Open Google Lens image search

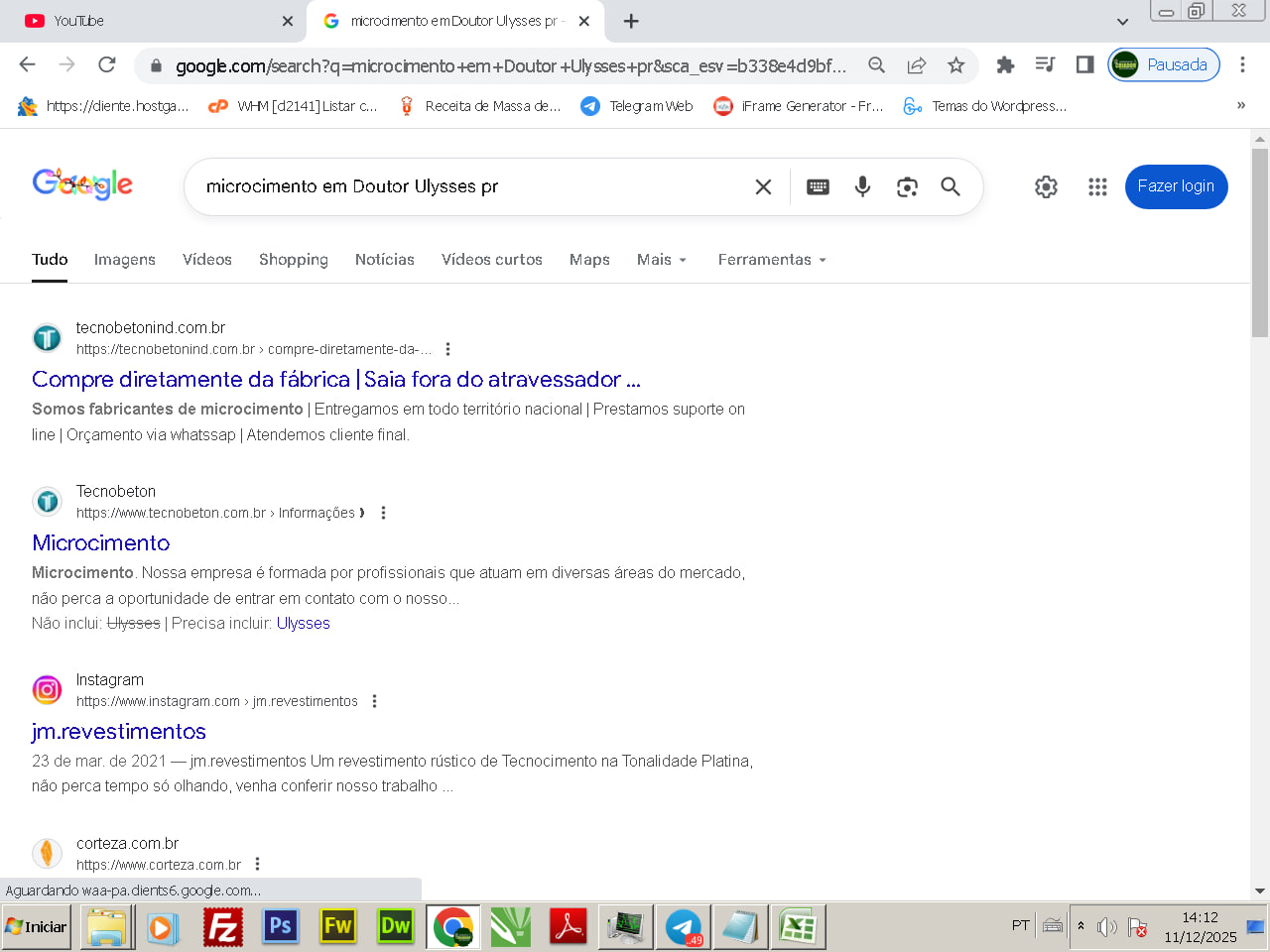pyautogui.click(x=907, y=186)
